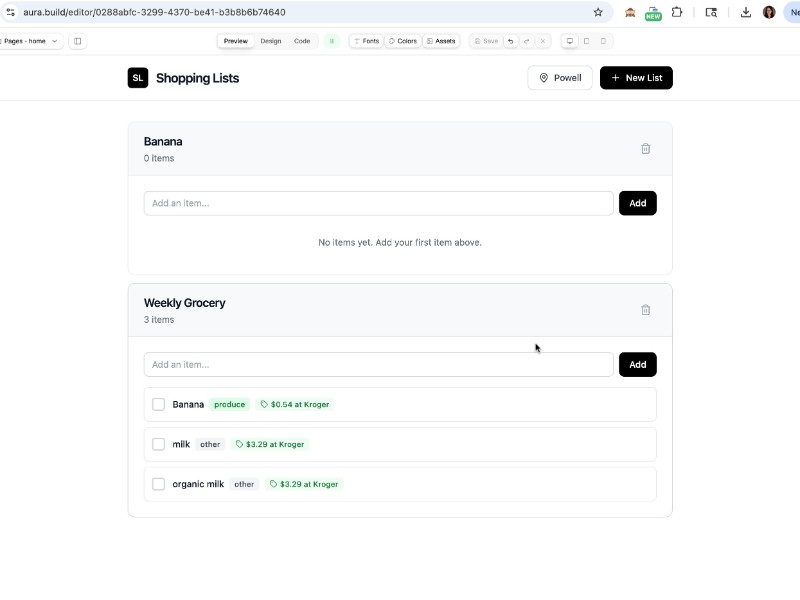Open the Fonts picker in toolbar
This screenshot has height=600, width=800.
click(x=366, y=41)
